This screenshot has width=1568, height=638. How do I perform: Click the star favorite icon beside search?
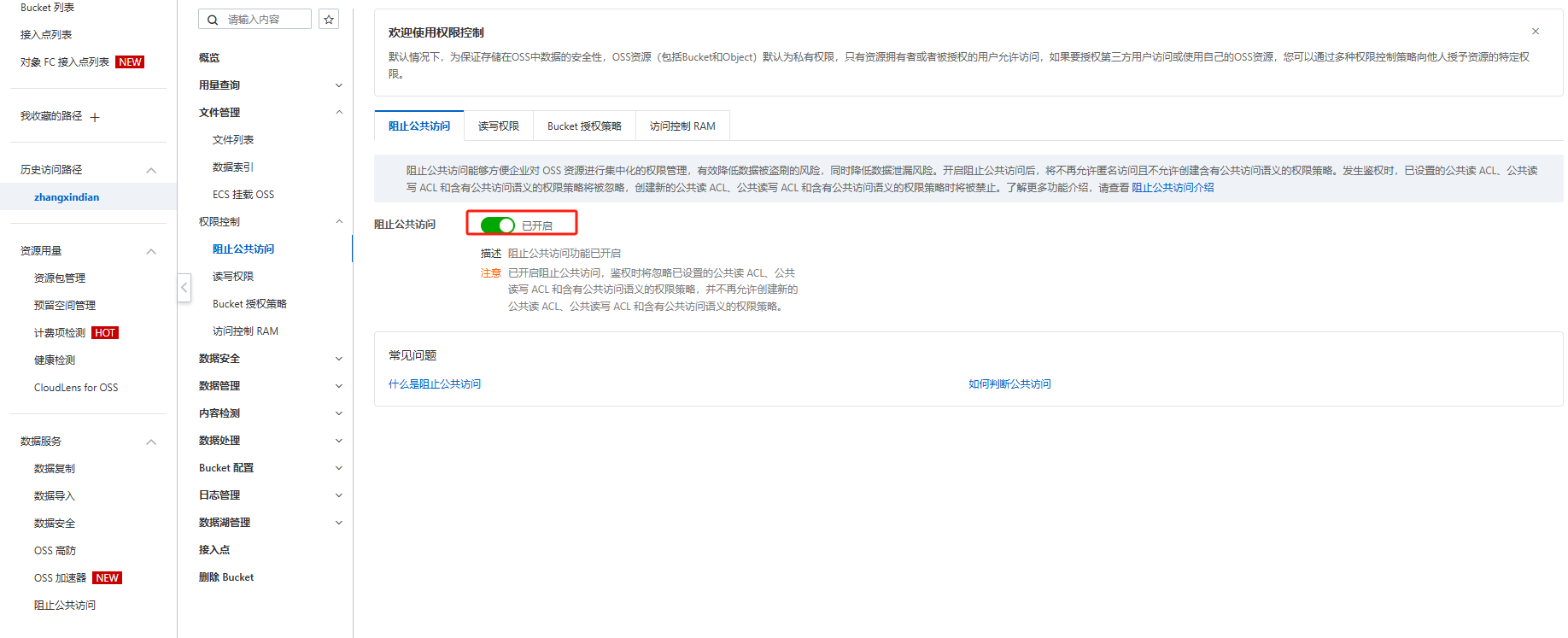tap(329, 20)
